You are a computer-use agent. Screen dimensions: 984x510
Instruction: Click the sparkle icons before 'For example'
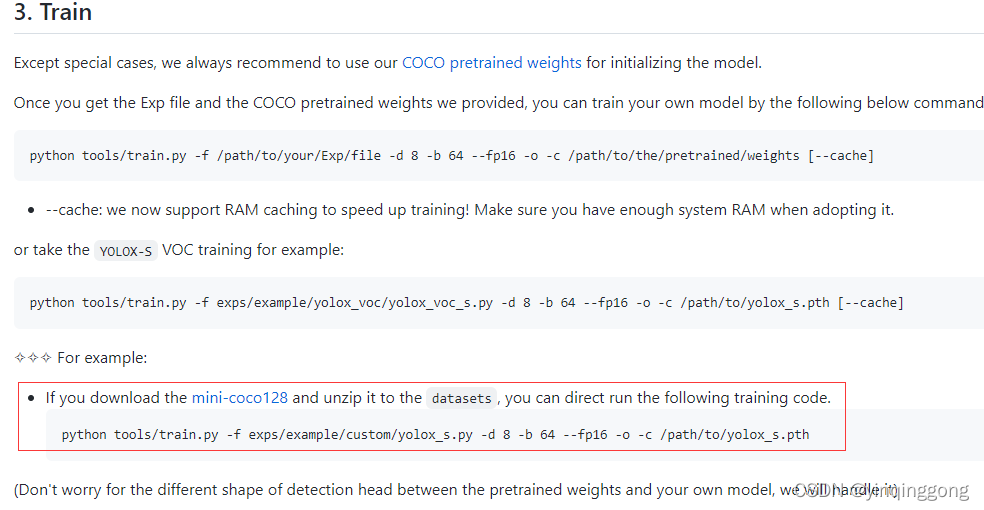click(x=33, y=358)
